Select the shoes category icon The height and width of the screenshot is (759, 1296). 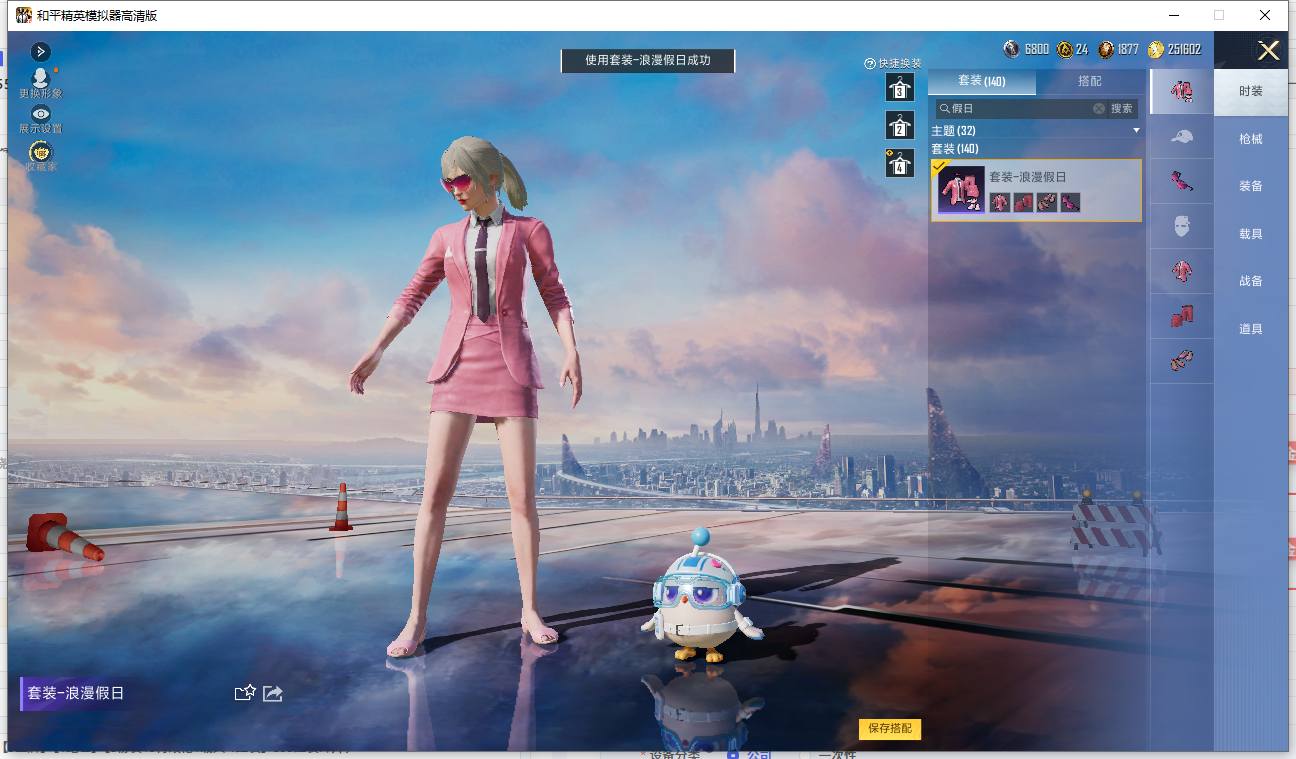[1182, 361]
